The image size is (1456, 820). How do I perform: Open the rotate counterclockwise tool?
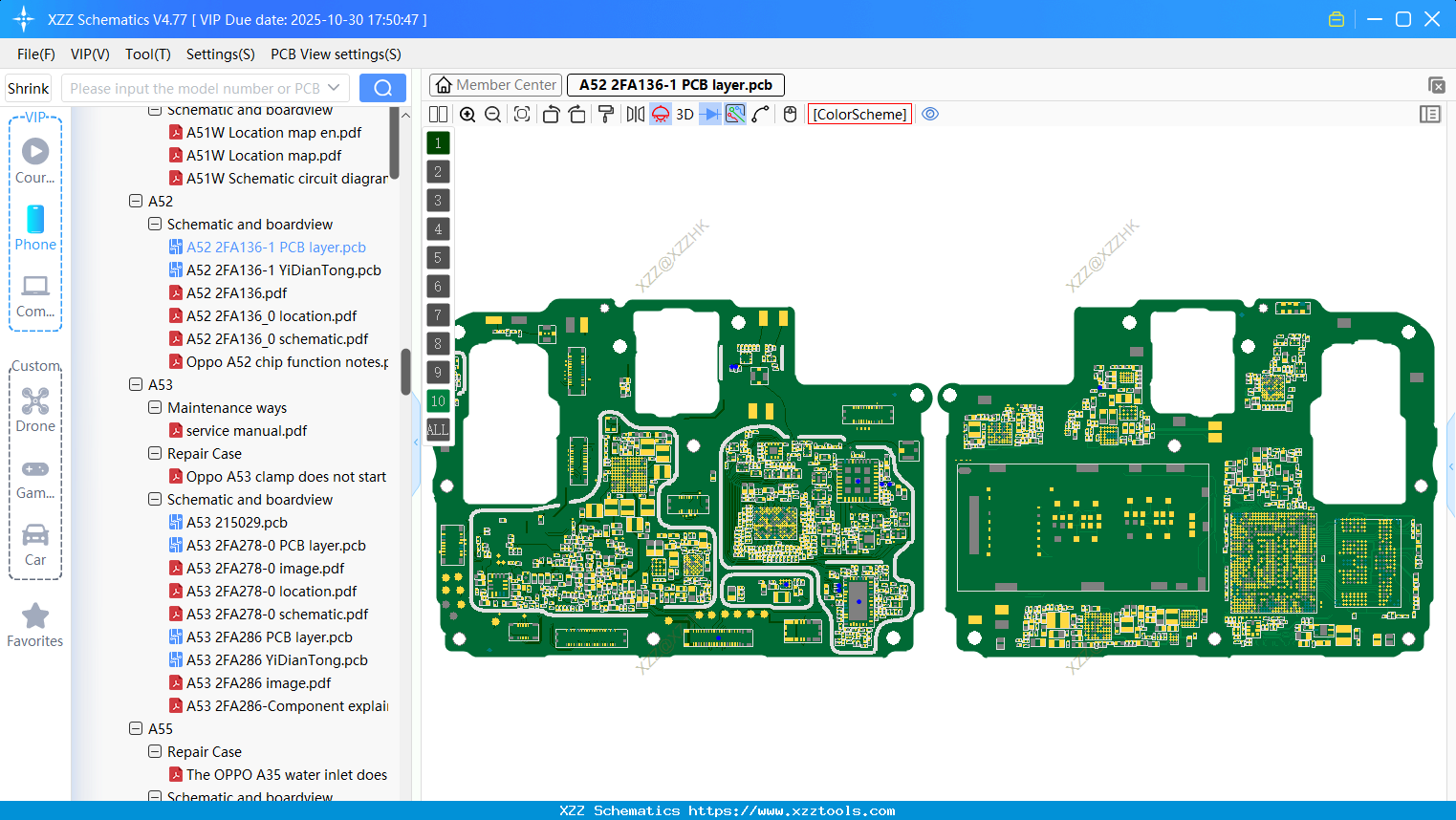(x=551, y=114)
